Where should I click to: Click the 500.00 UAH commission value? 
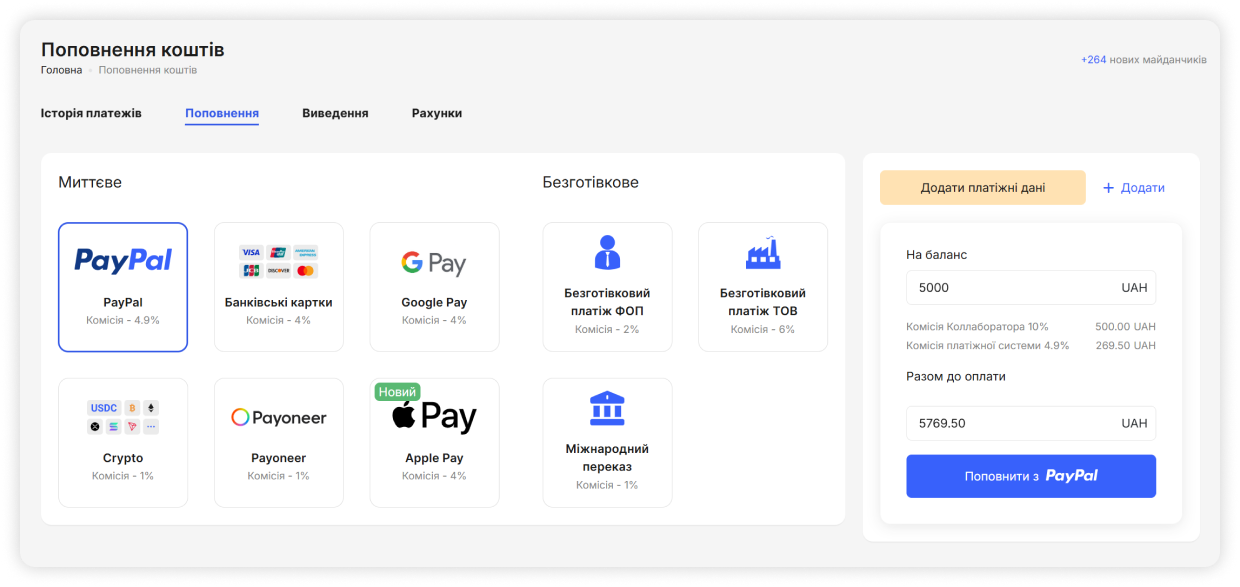tap(1125, 327)
